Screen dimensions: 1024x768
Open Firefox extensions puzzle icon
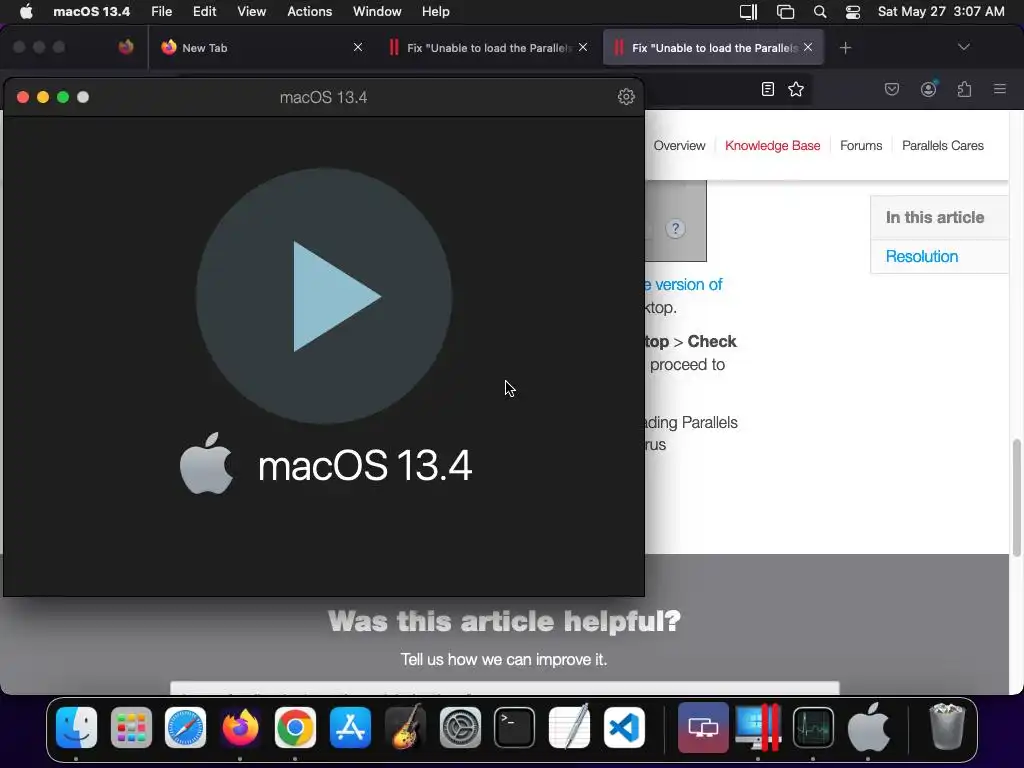tap(964, 89)
